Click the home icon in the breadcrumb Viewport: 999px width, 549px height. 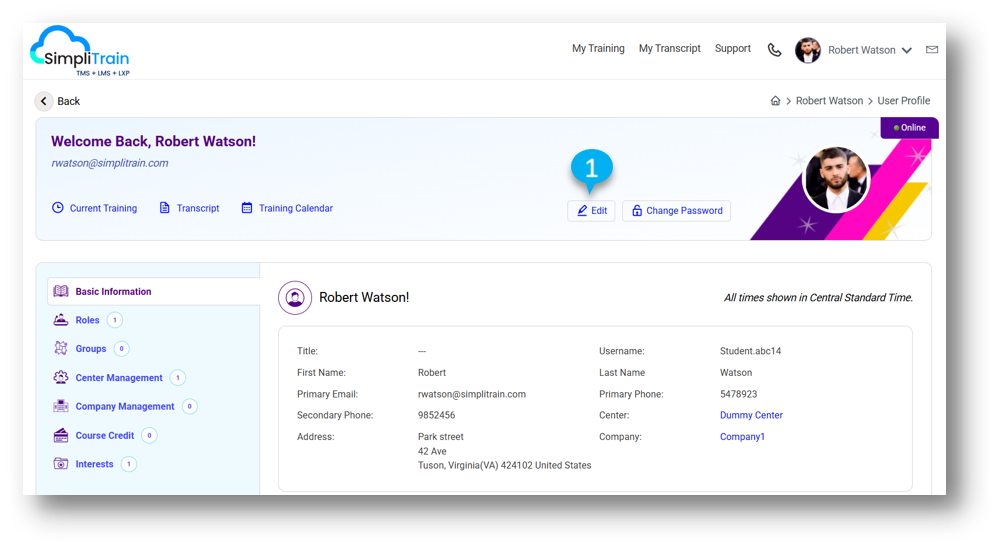pyautogui.click(x=775, y=101)
